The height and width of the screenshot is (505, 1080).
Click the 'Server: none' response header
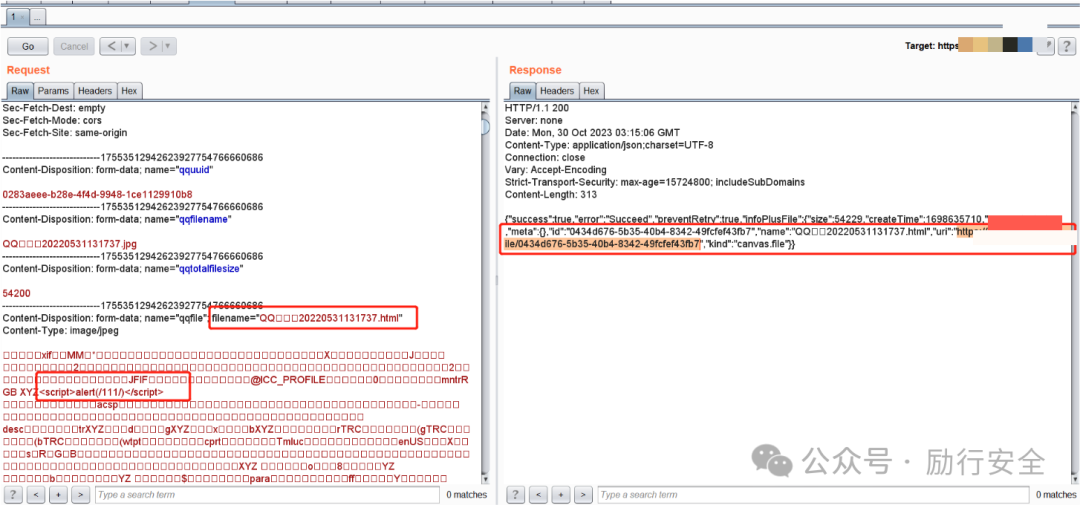tap(533, 121)
